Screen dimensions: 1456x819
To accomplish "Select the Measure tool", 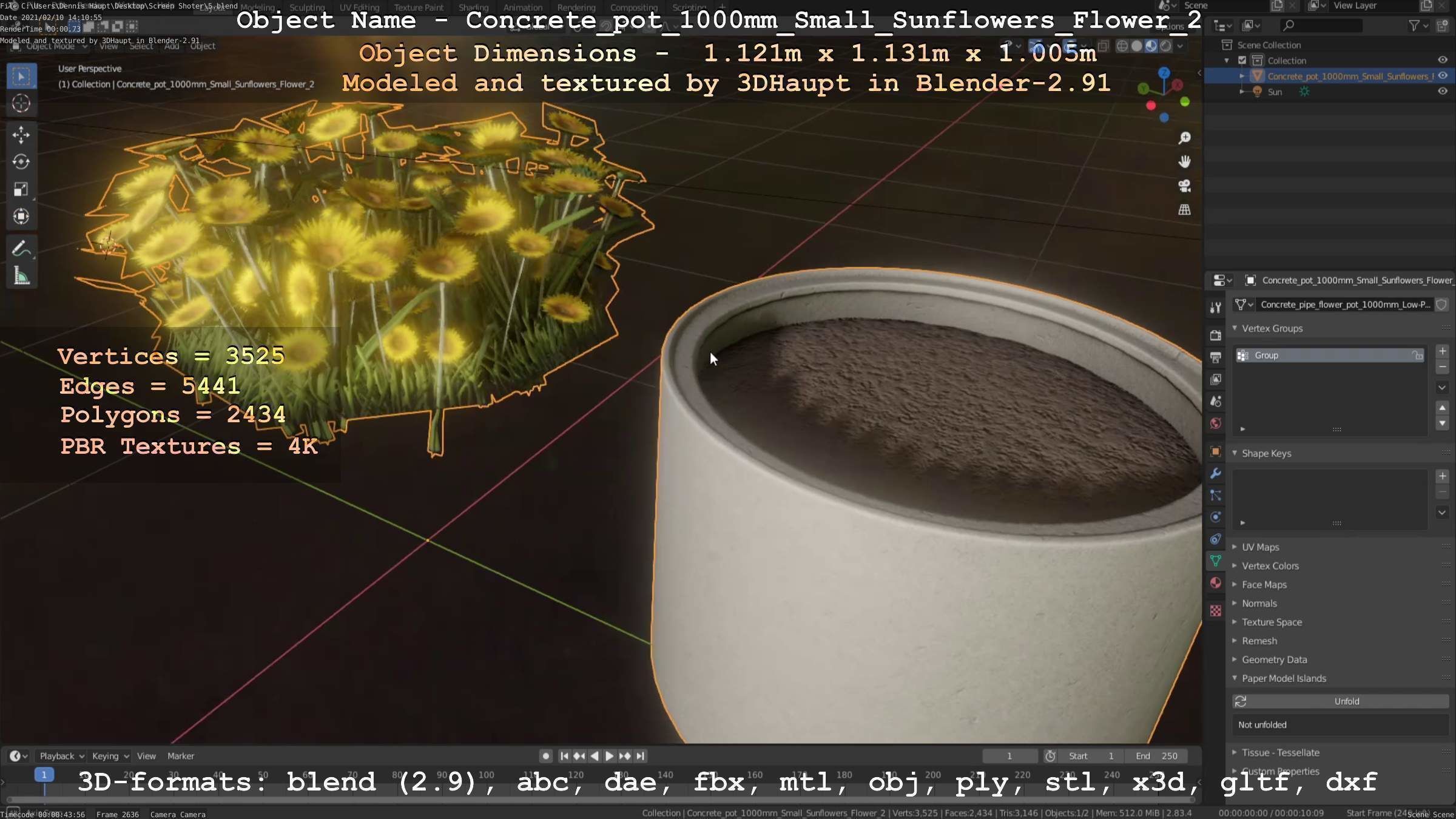I will point(21,276).
